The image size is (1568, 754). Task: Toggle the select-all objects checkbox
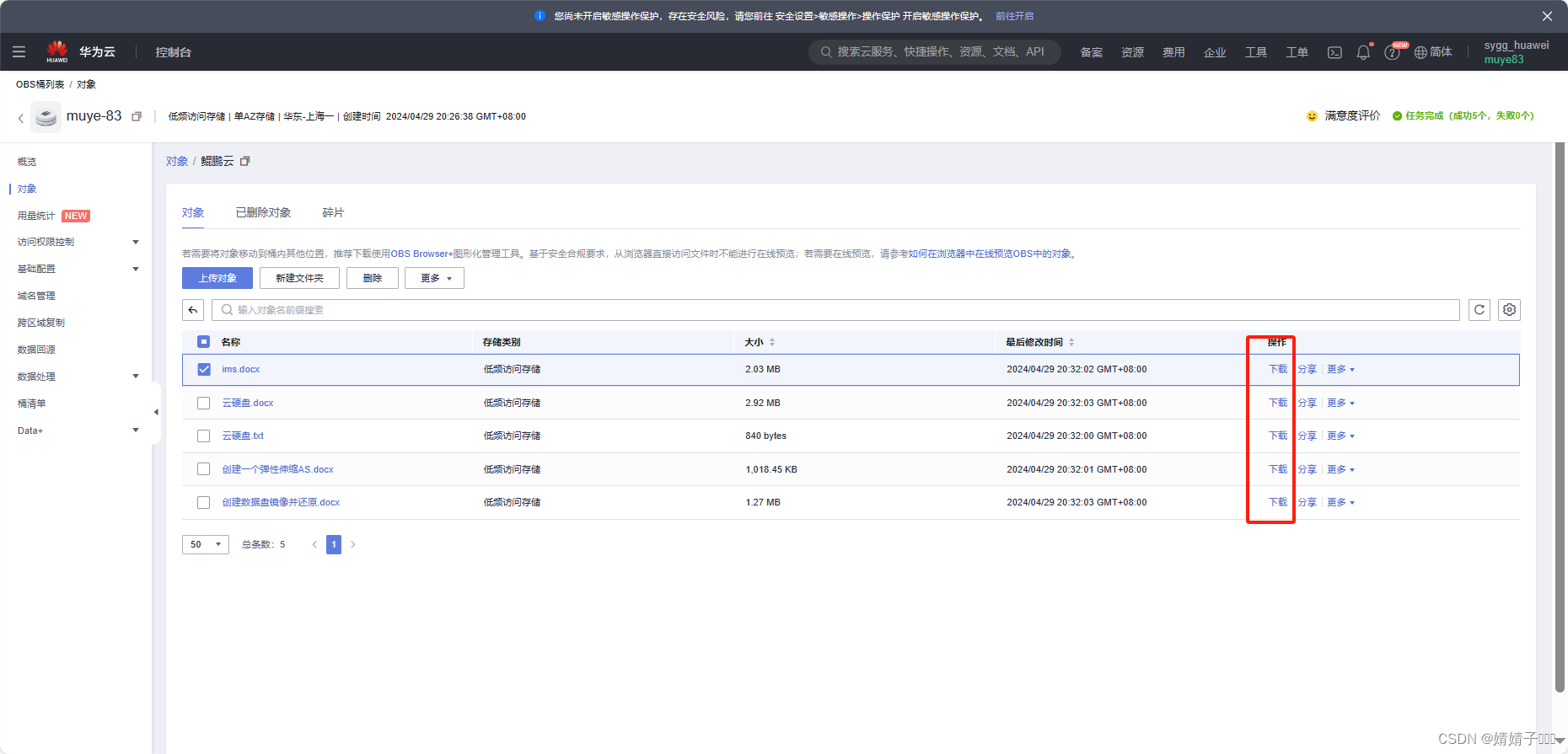[x=203, y=342]
